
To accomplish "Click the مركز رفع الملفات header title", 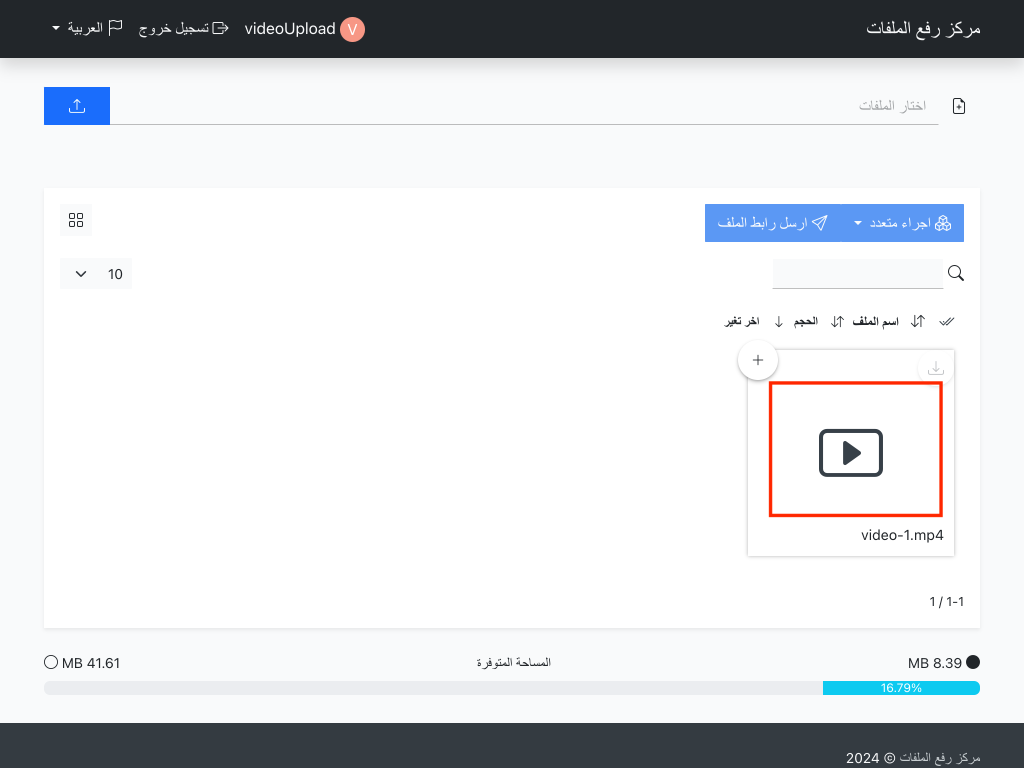I will coord(923,29).
